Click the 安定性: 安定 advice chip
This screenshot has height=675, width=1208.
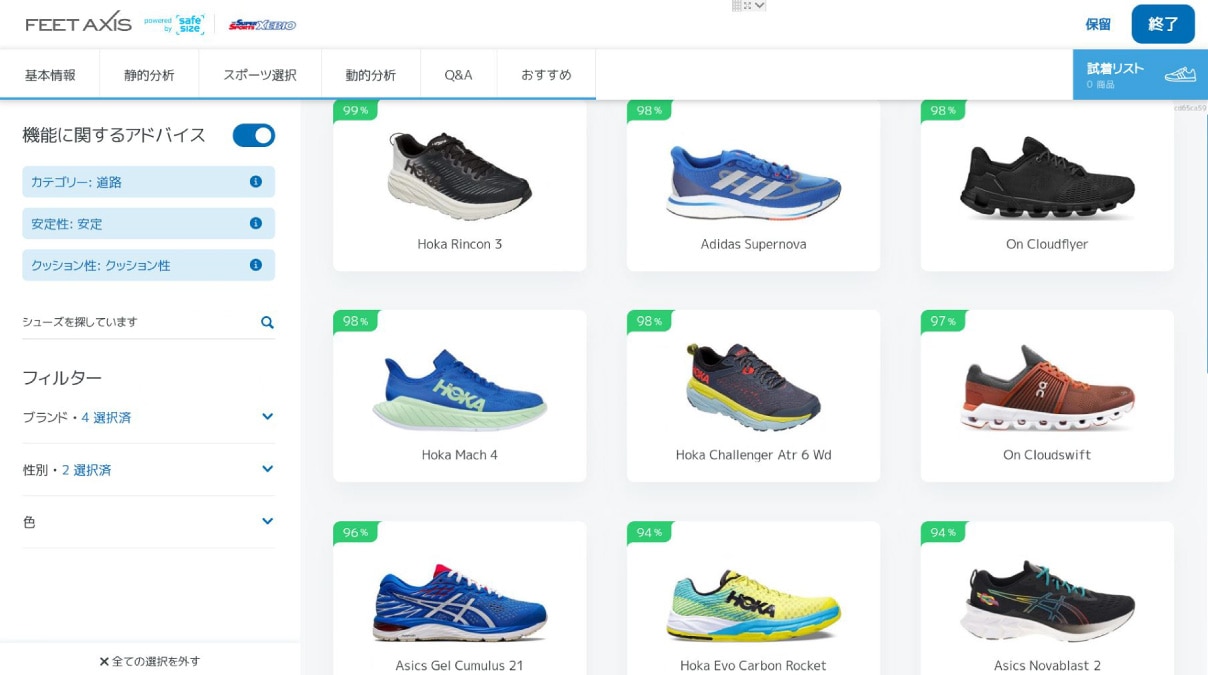click(x=148, y=223)
